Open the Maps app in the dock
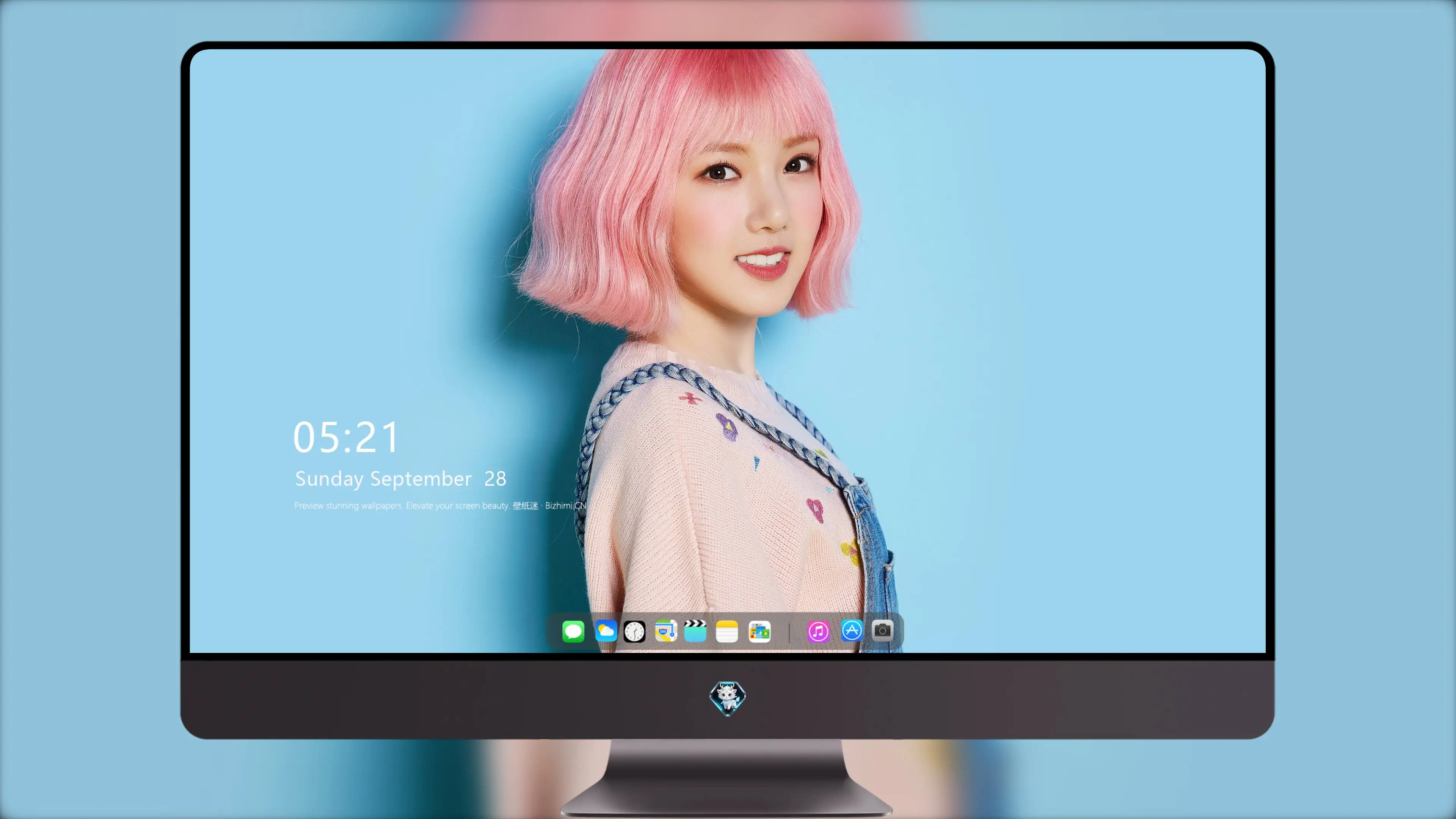Image resolution: width=1456 pixels, height=819 pixels. [x=666, y=631]
